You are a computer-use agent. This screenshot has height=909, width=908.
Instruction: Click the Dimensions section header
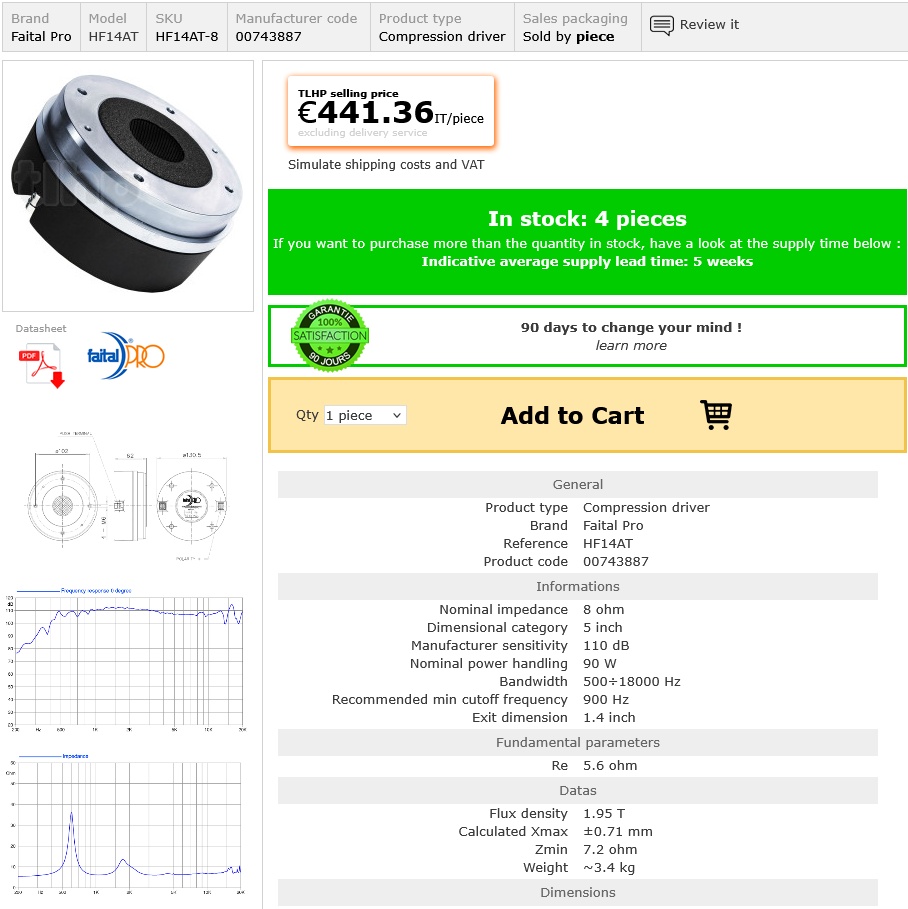point(578,893)
